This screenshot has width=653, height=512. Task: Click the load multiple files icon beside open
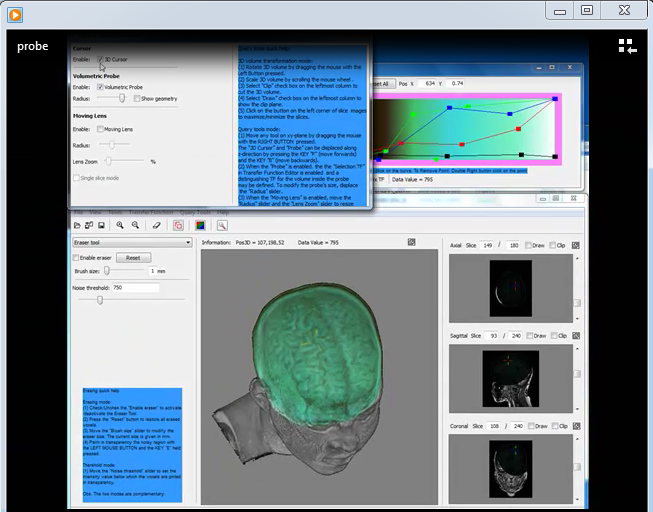[89, 225]
